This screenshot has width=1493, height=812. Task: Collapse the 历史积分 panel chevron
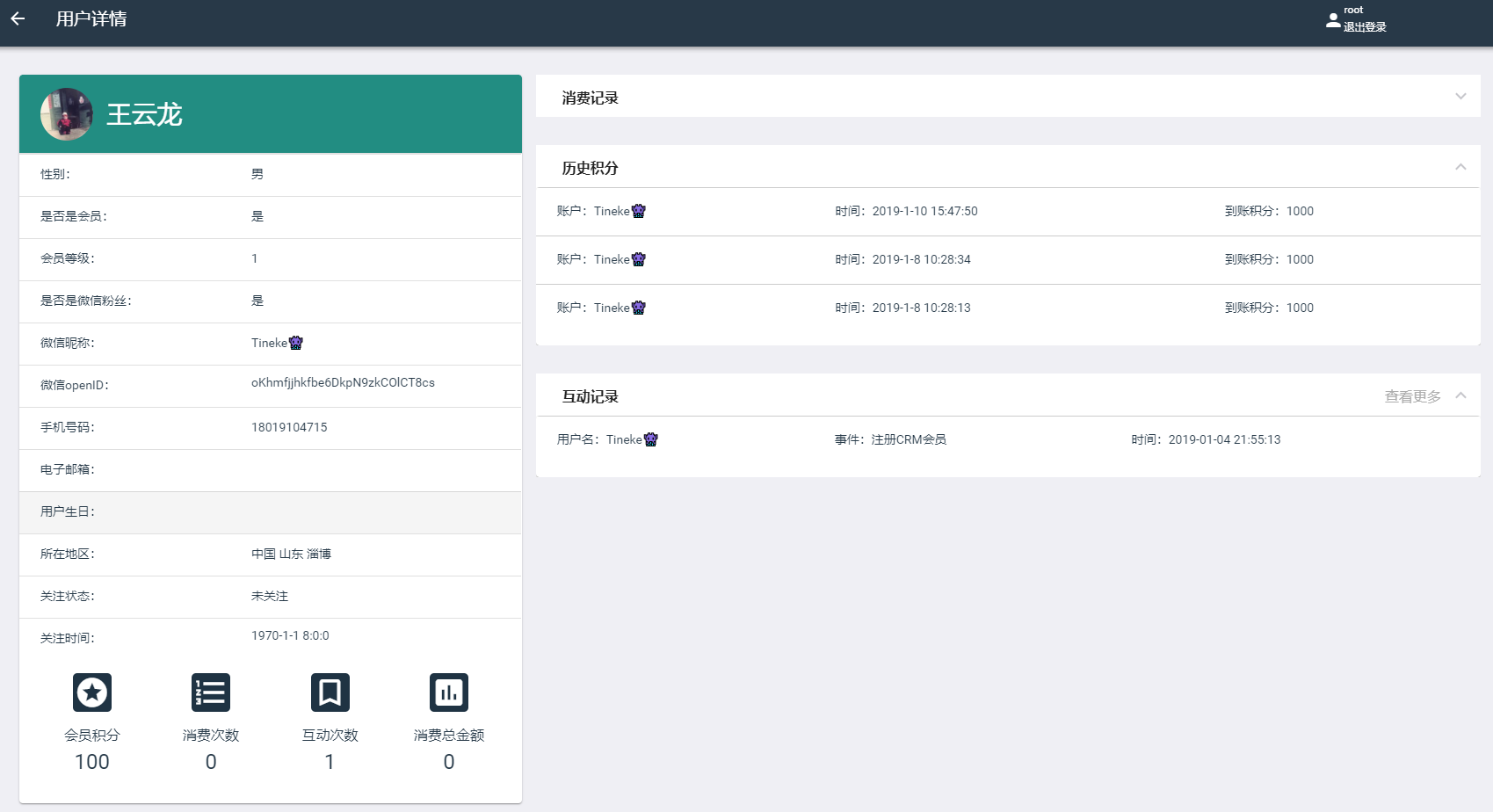[1460, 167]
